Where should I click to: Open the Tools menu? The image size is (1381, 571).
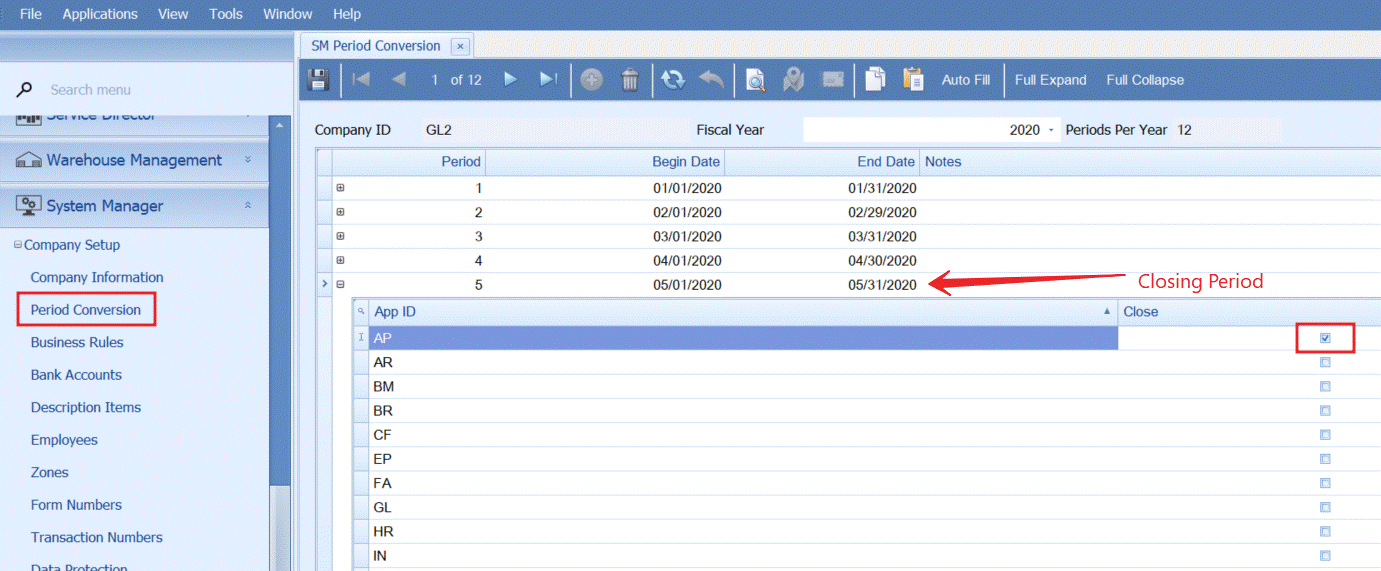[x=226, y=14]
